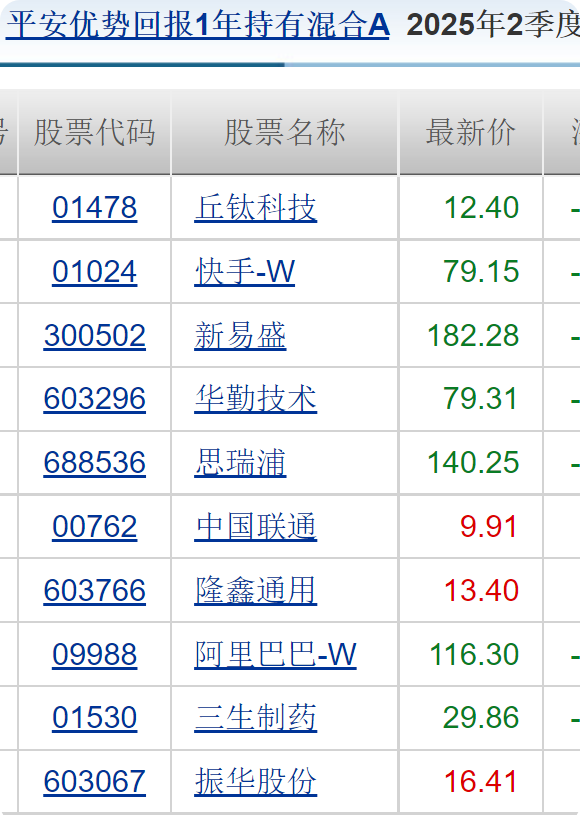Open stock code 09988
The width and height of the screenshot is (580, 824).
click(x=95, y=654)
